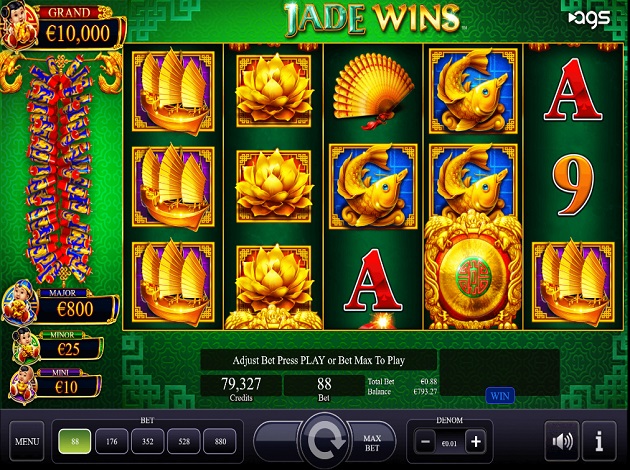
Task: Click the golden gong scatter symbol
Action: coord(473,273)
